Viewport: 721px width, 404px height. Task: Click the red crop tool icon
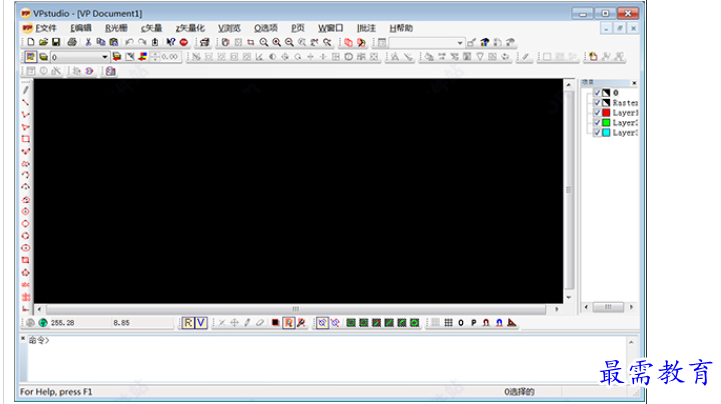click(251, 42)
